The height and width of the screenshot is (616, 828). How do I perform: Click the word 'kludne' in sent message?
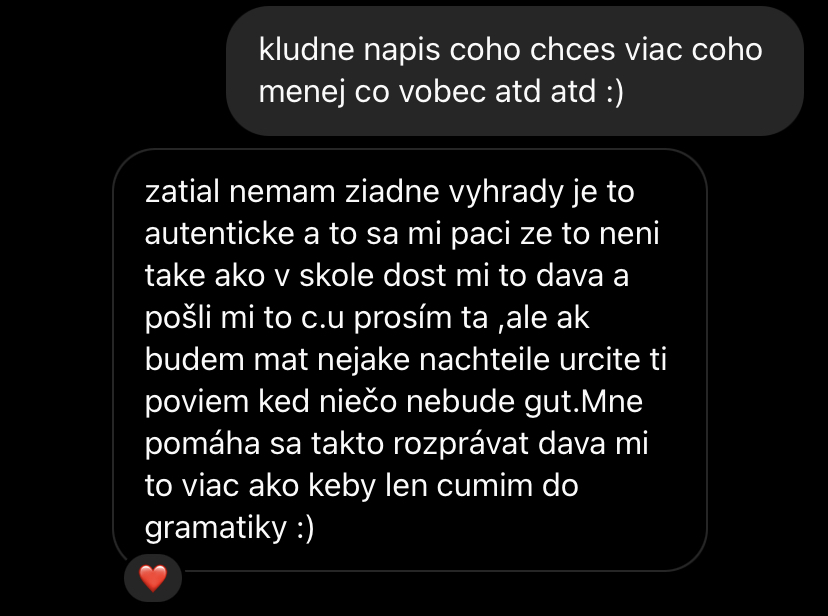point(306,50)
